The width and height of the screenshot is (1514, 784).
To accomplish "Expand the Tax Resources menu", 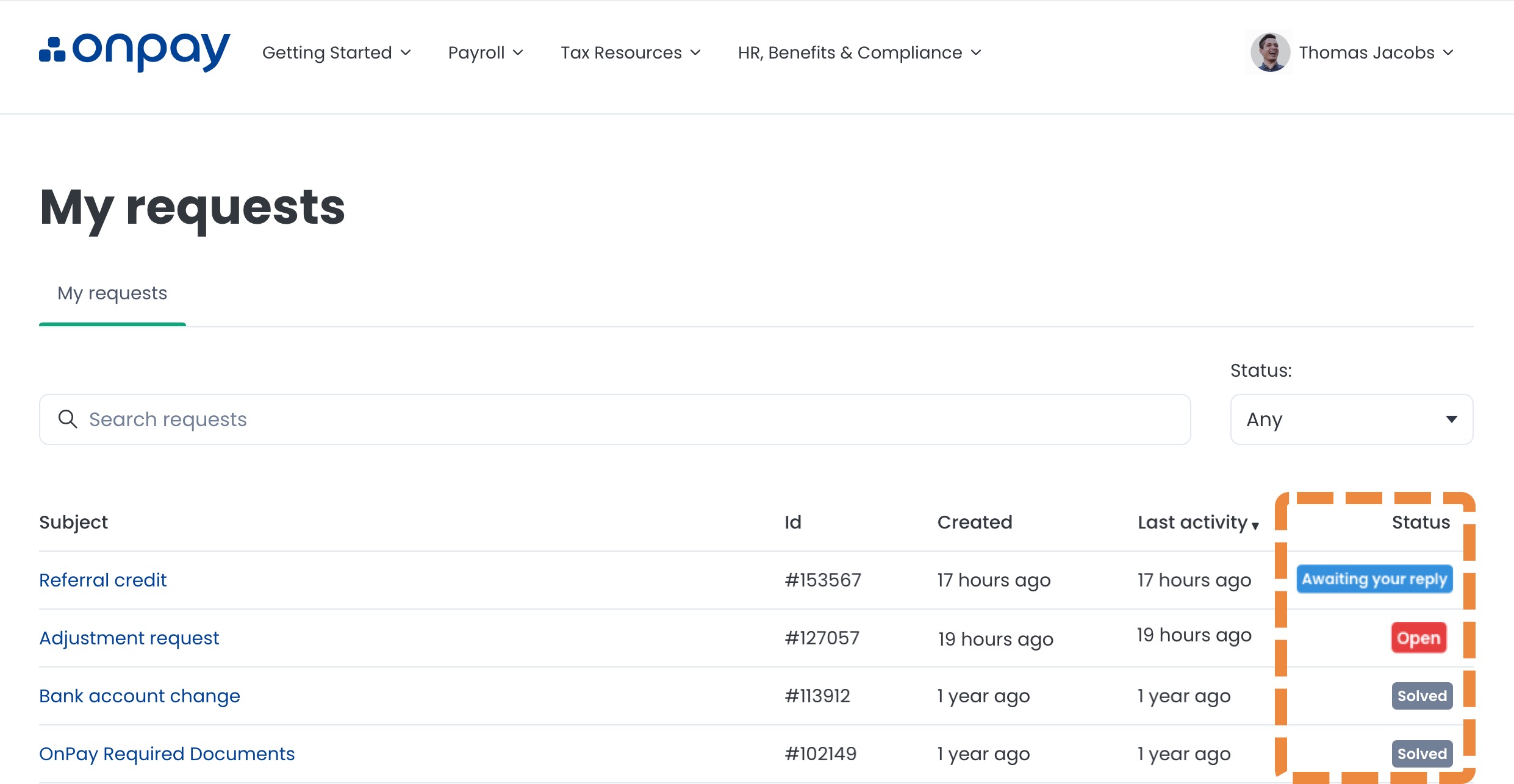I will tap(631, 52).
